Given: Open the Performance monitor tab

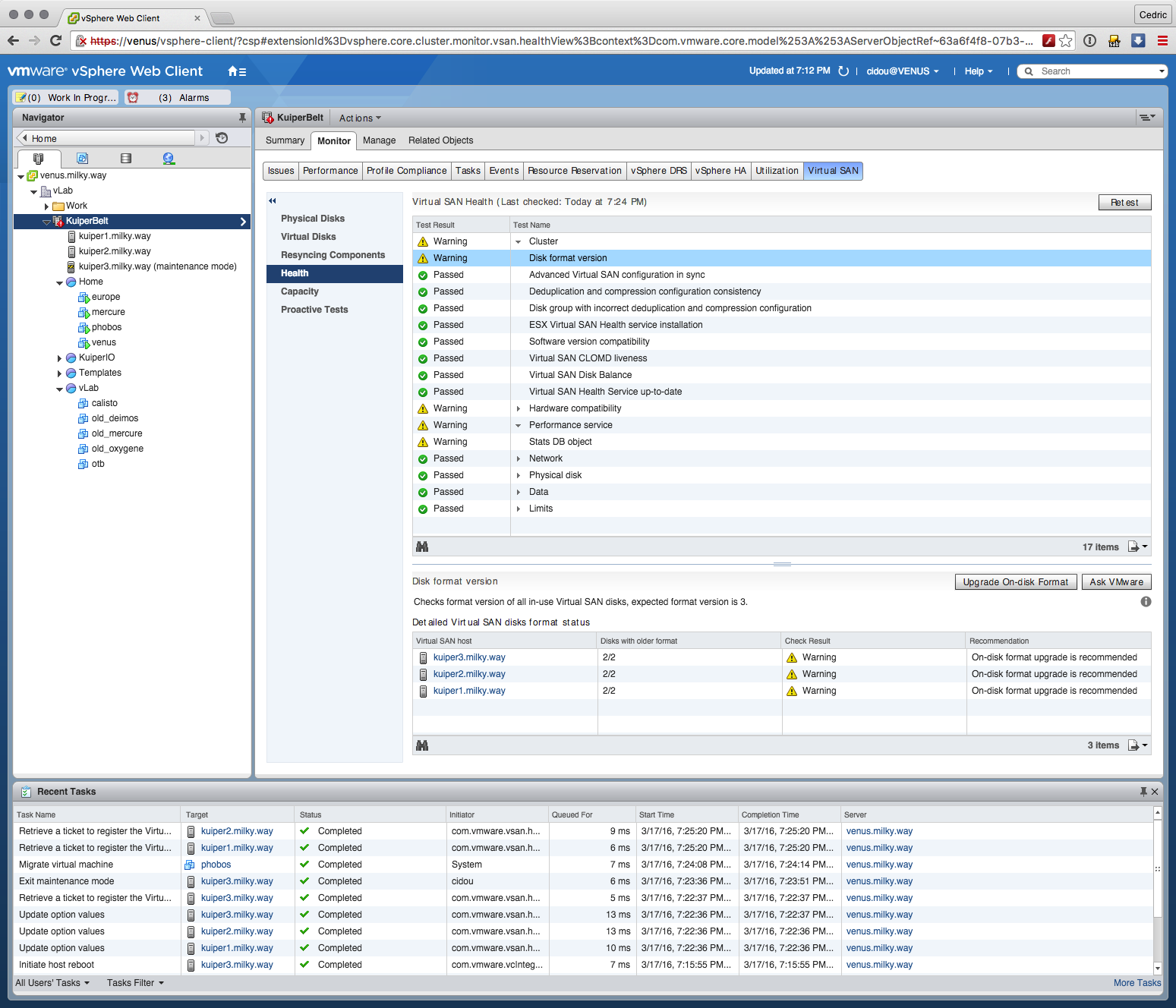Looking at the screenshot, I should [x=330, y=171].
